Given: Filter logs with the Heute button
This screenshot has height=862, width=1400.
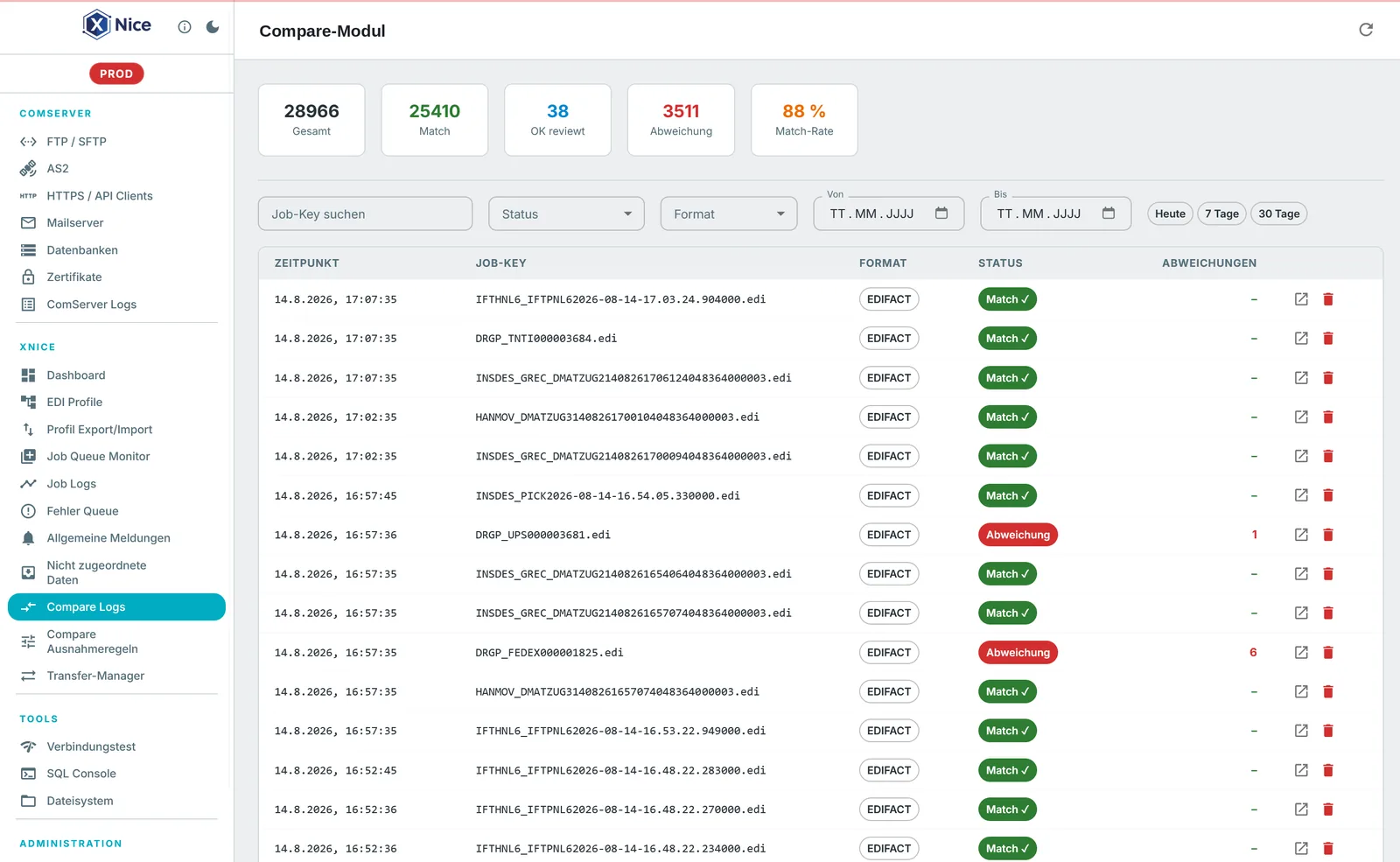Looking at the screenshot, I should (1170, 214).
